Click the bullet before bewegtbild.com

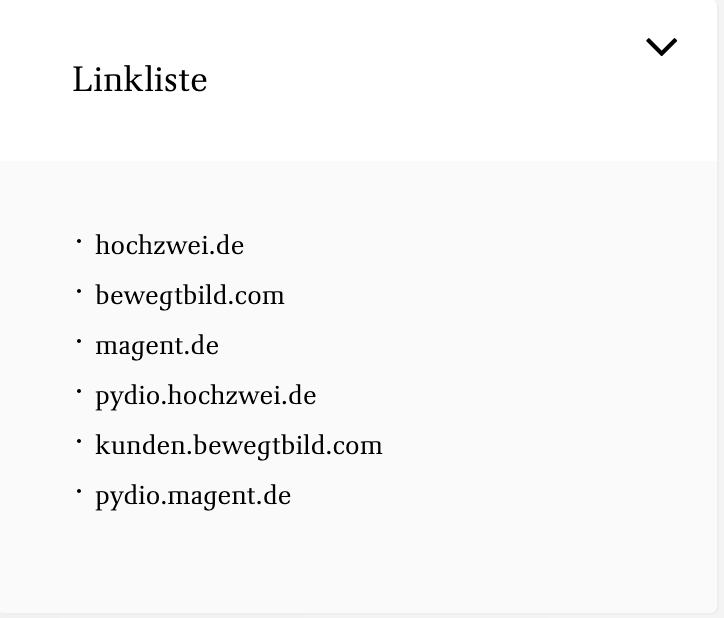pos(79,292)
